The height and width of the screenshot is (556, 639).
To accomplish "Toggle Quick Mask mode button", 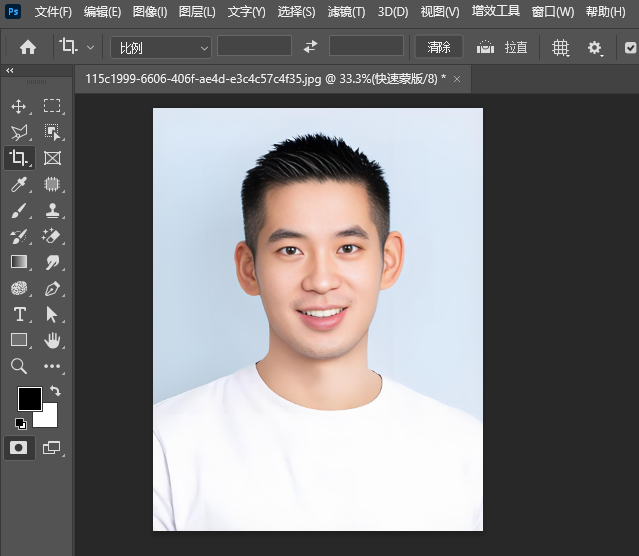I will tap(18, 448).
